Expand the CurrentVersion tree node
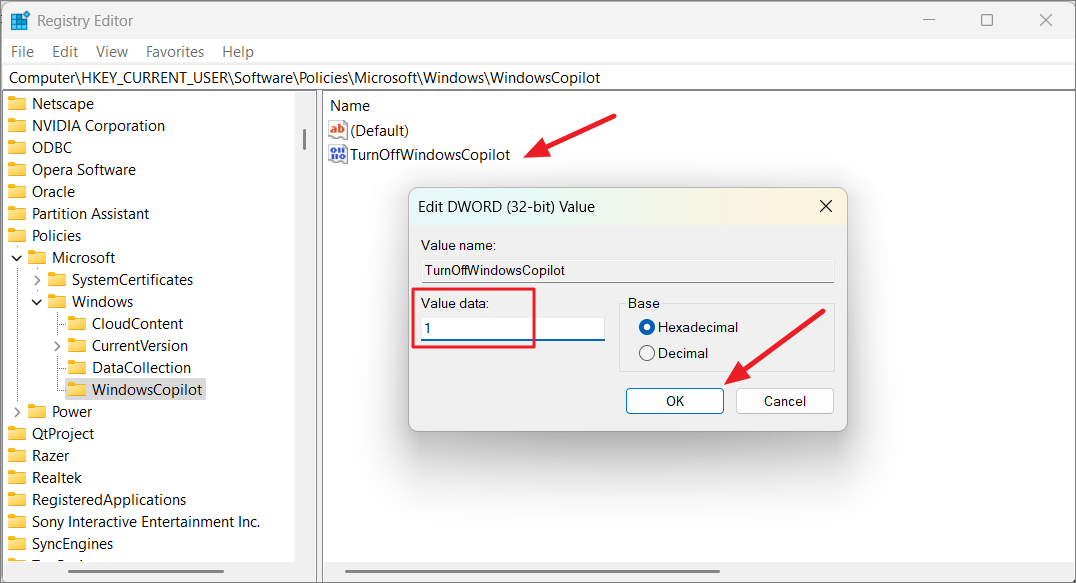Image resolution: width=1076 pixels, height=583 pixels. coord(58,345)
